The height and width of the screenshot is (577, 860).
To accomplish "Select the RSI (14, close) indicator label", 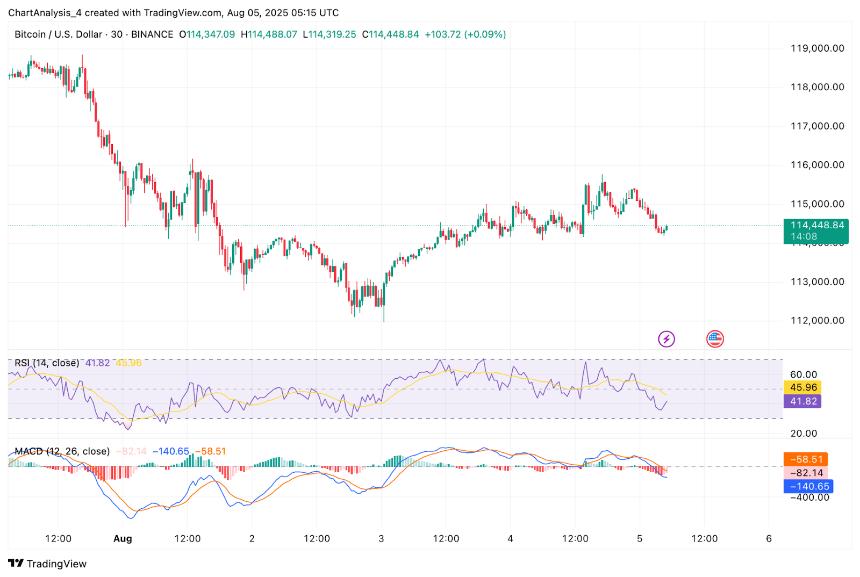I will (x=45, y=360).
